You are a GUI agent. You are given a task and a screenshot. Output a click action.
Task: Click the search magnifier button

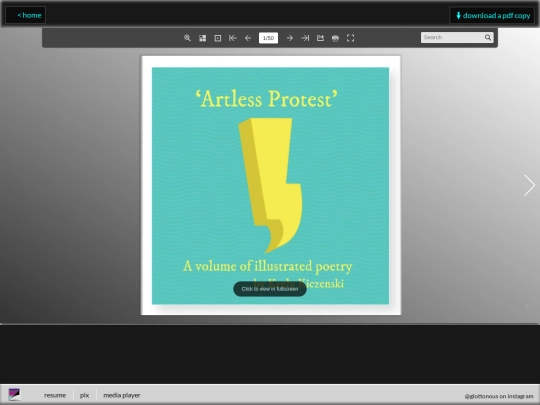click(488, 38)
